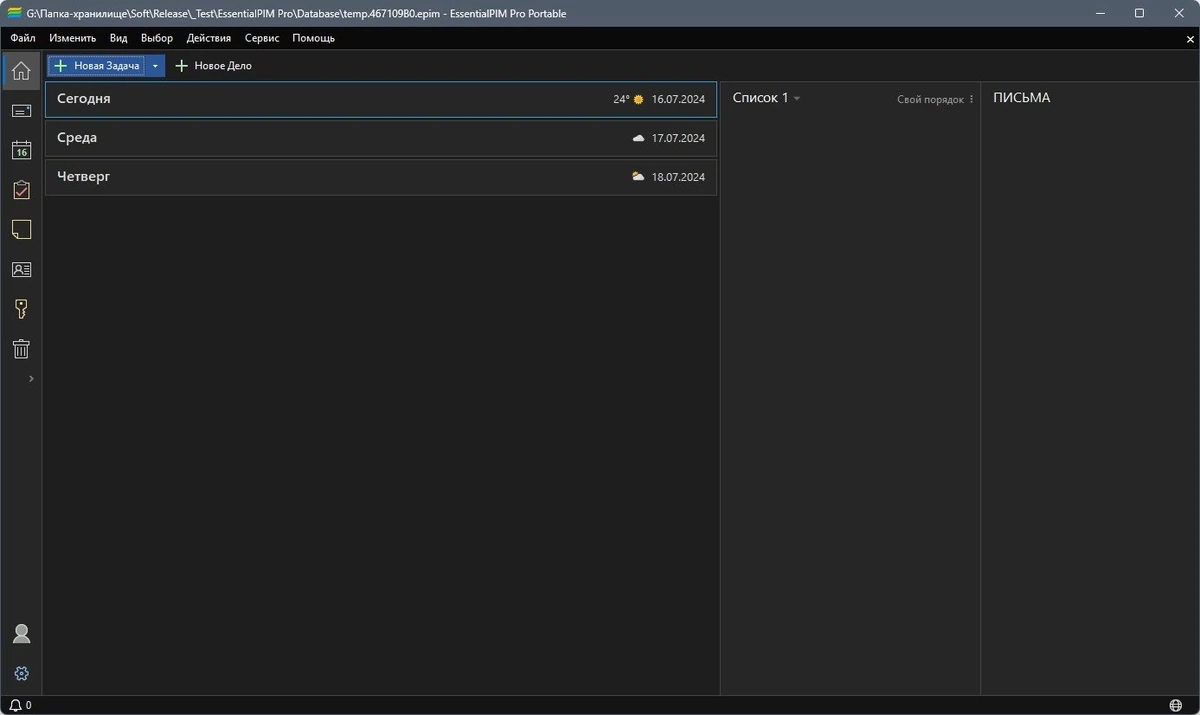This screenshot has width=1200, height=715.
Task: Open the Tasks clipboard icon in sidebar
Action: pyautogui.click(x=21, y=190)
